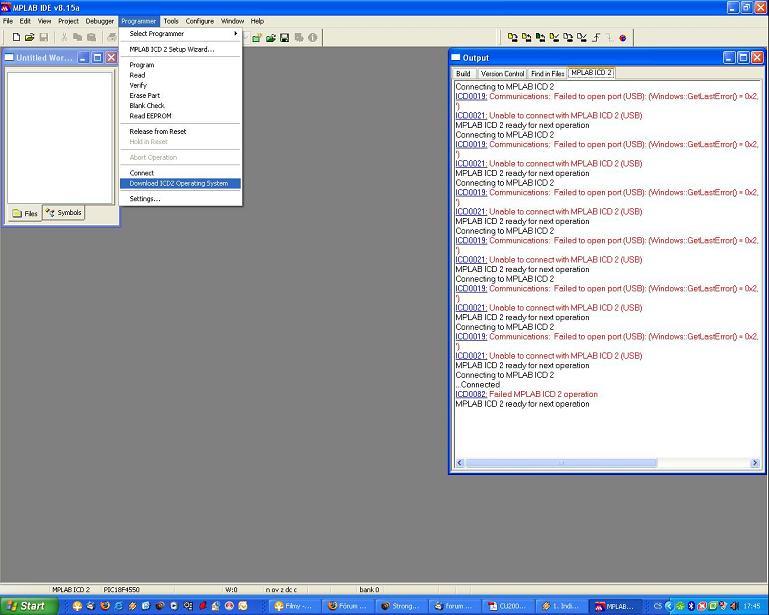Click the Windows Start button
The width and height of the screenshot is (769, 615).
[27, 606]
